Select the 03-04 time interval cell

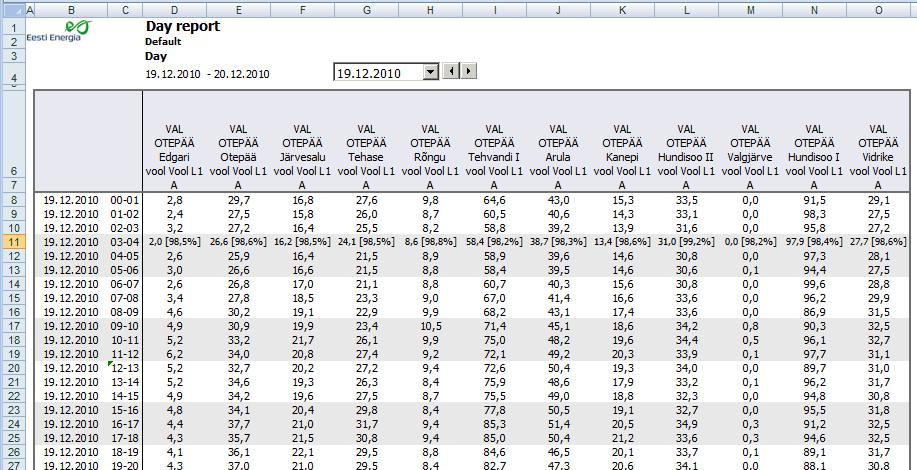coord(125,242)
